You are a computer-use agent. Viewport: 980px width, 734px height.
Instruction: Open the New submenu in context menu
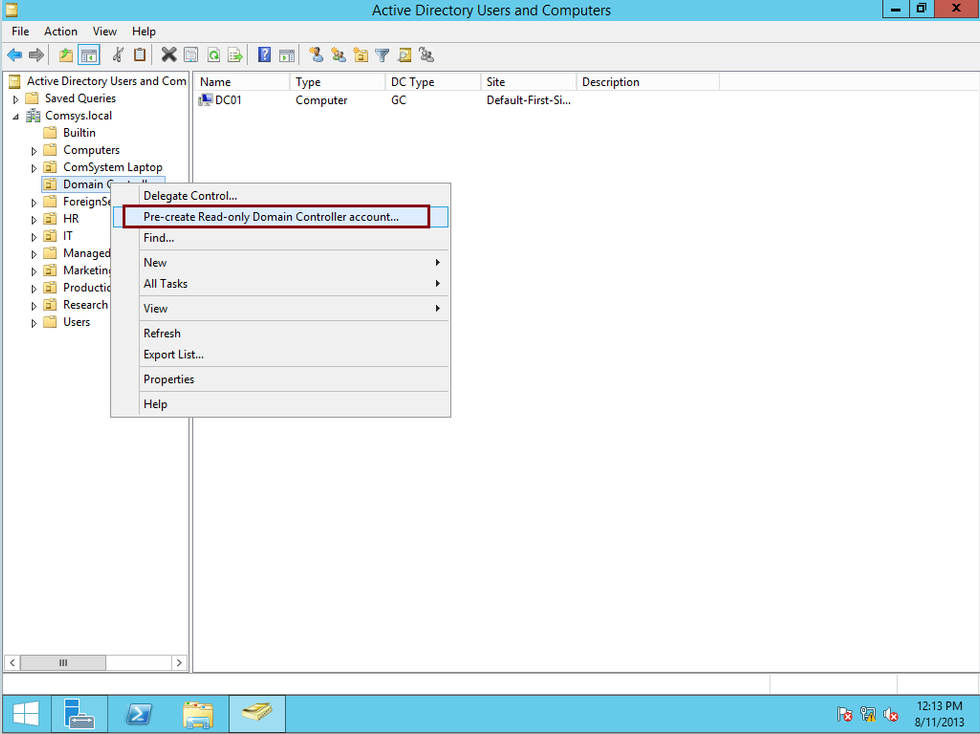pyautogui.click(x=281, y=263)
